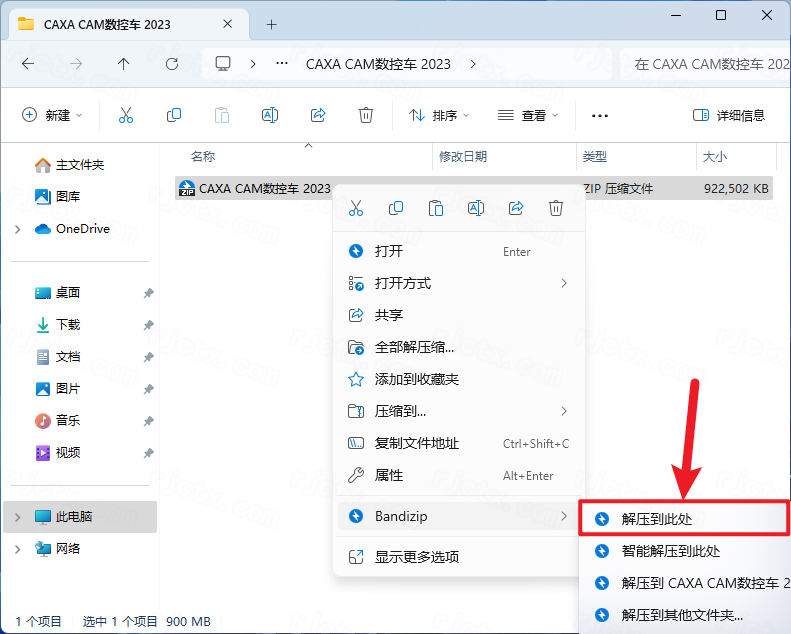Click the 新建 new button
Screen dimensions: 791x634
52,115
